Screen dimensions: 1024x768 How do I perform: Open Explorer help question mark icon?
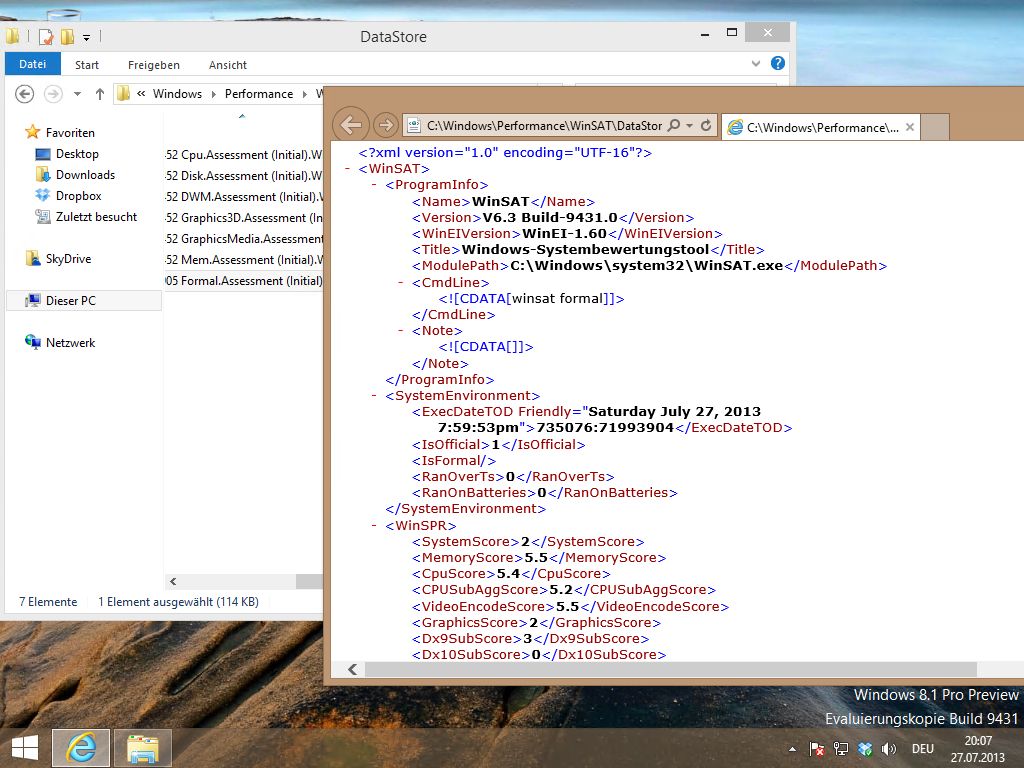pyautogui.click(x=777, y=63)
